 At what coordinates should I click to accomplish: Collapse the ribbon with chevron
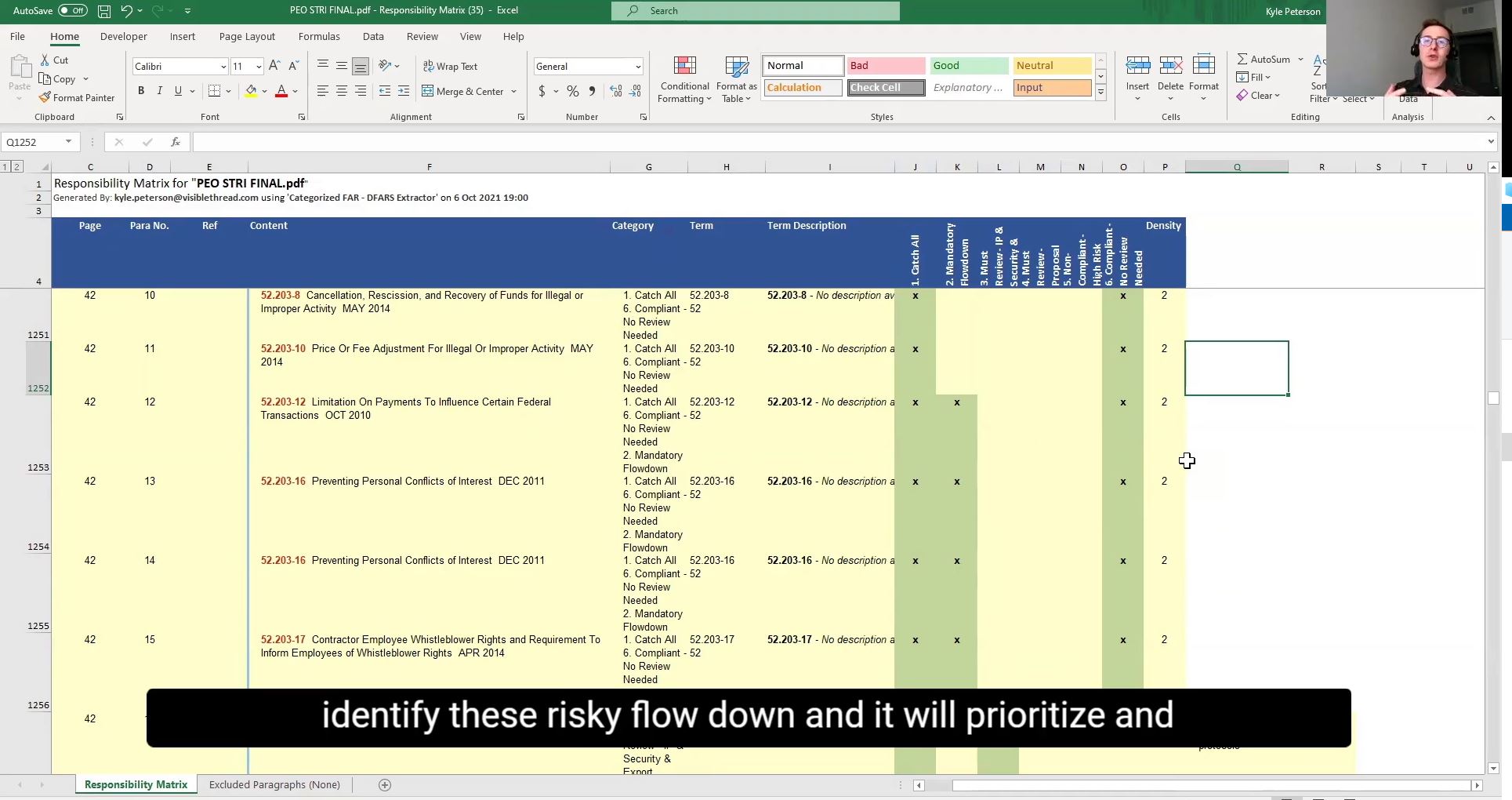[1491, 118]
